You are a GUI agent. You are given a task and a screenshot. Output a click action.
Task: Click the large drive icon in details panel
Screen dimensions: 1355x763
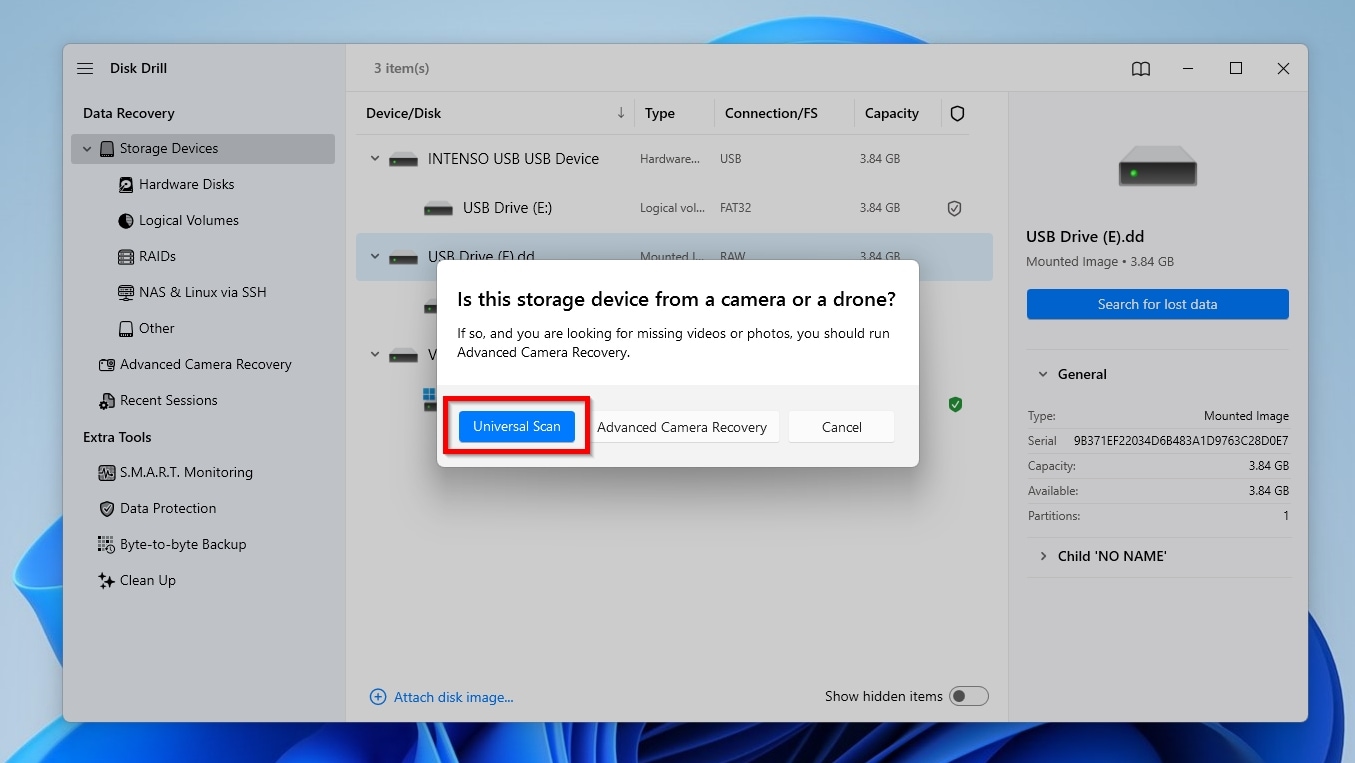1157,166
